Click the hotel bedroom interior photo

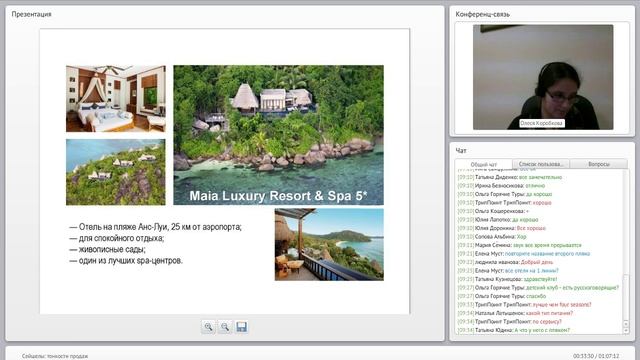[x=116, y=99]
